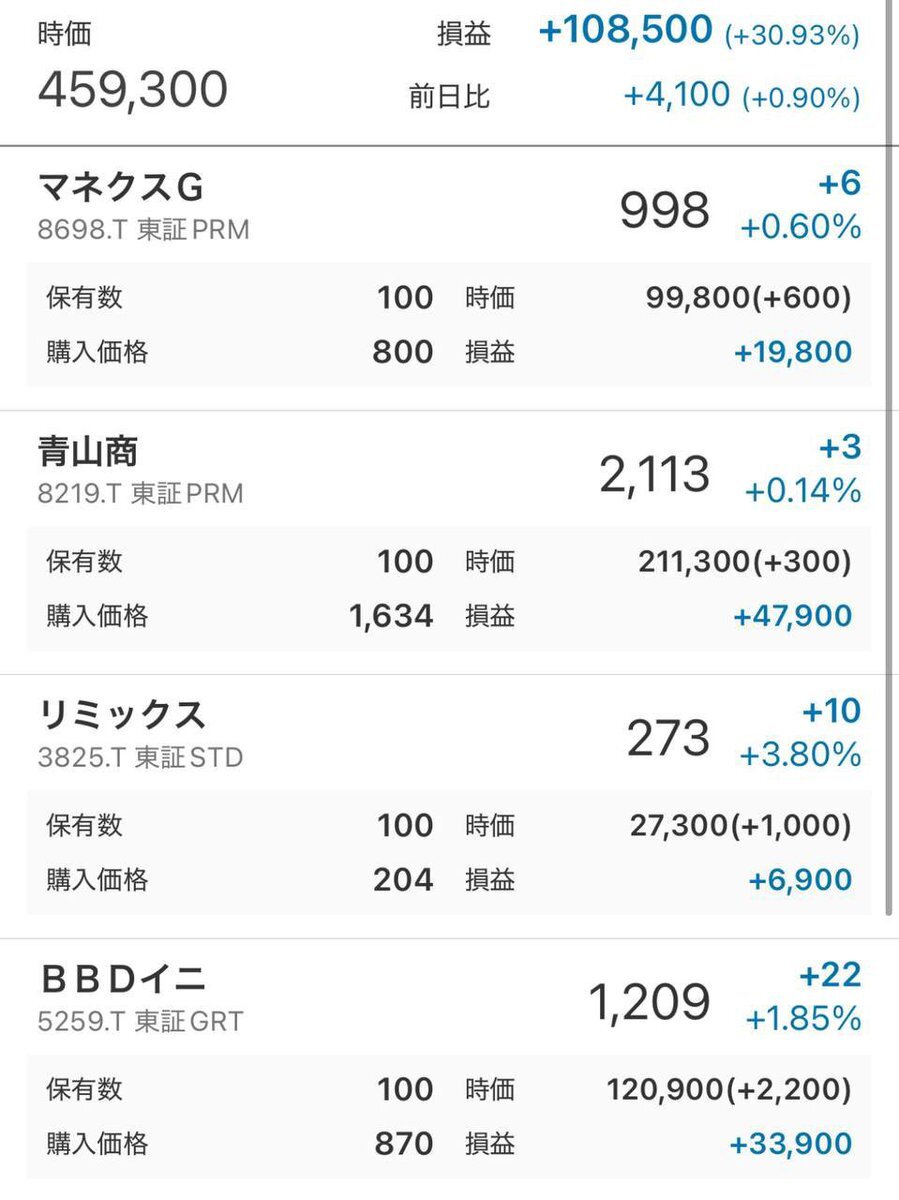The image size is (899, 1200).
Task: Tap the 8698.T 東証PRM ticker label
Action: click(144, 230)
